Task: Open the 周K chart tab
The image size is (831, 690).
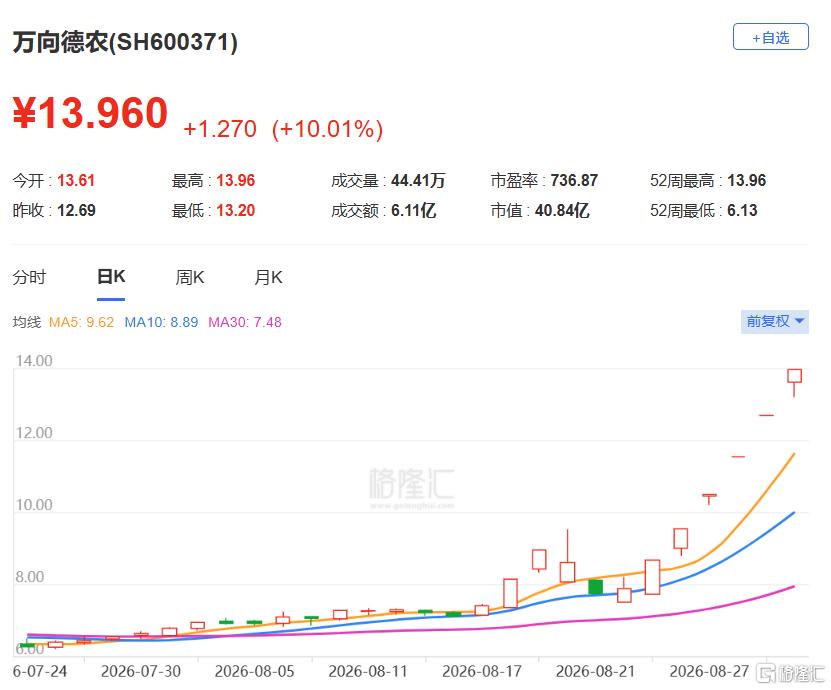Action: click(x=190, y=277)
